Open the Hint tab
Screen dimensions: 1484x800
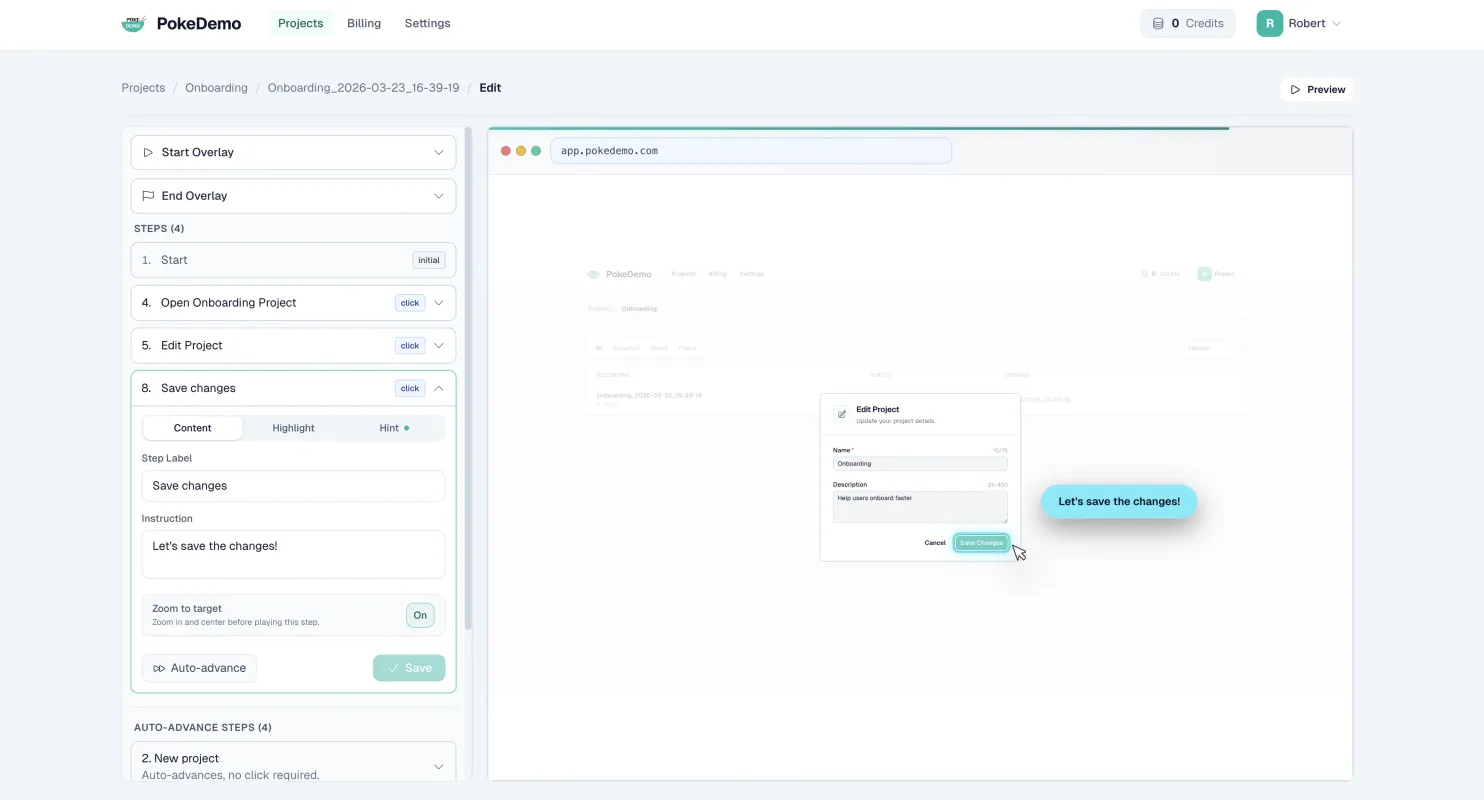(x=394, y=428)
